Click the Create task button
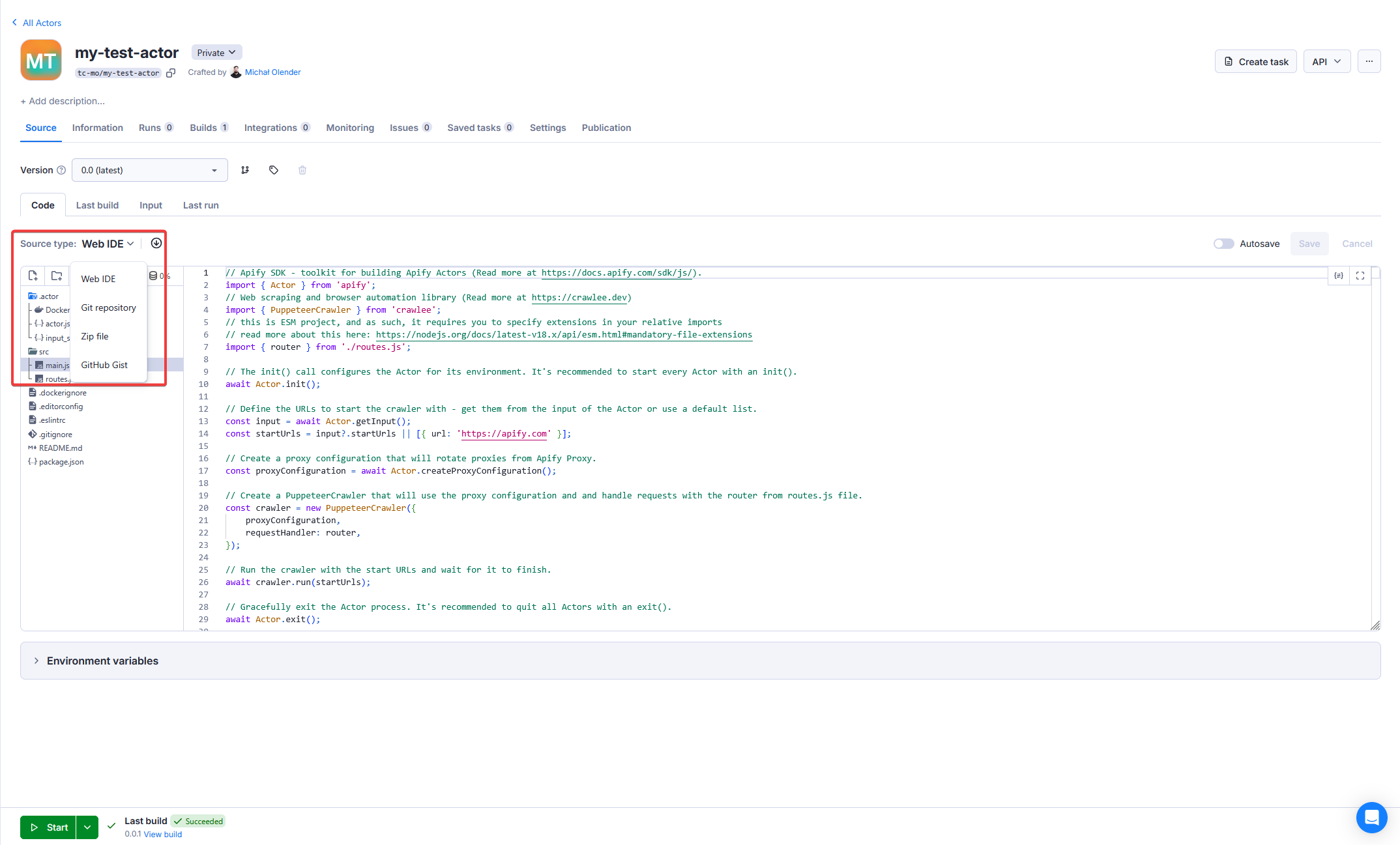Screen dimensions: 1400x845 tap(1255, 61)
